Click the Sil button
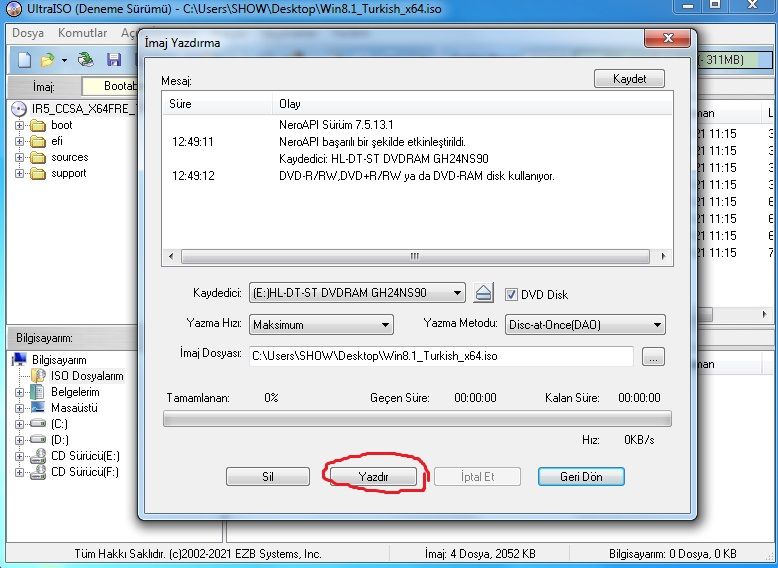 pos(268,477)
